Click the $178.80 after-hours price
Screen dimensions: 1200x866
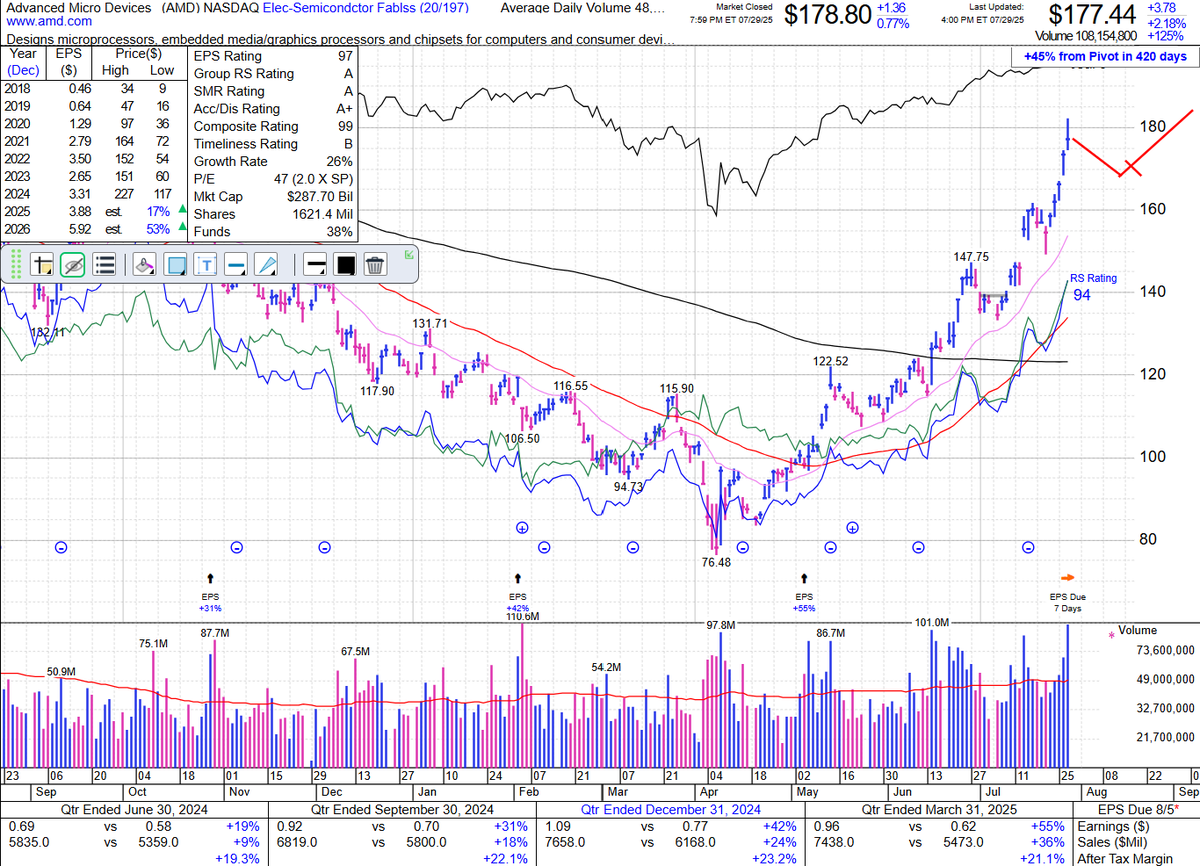click(x=828, y=15)
